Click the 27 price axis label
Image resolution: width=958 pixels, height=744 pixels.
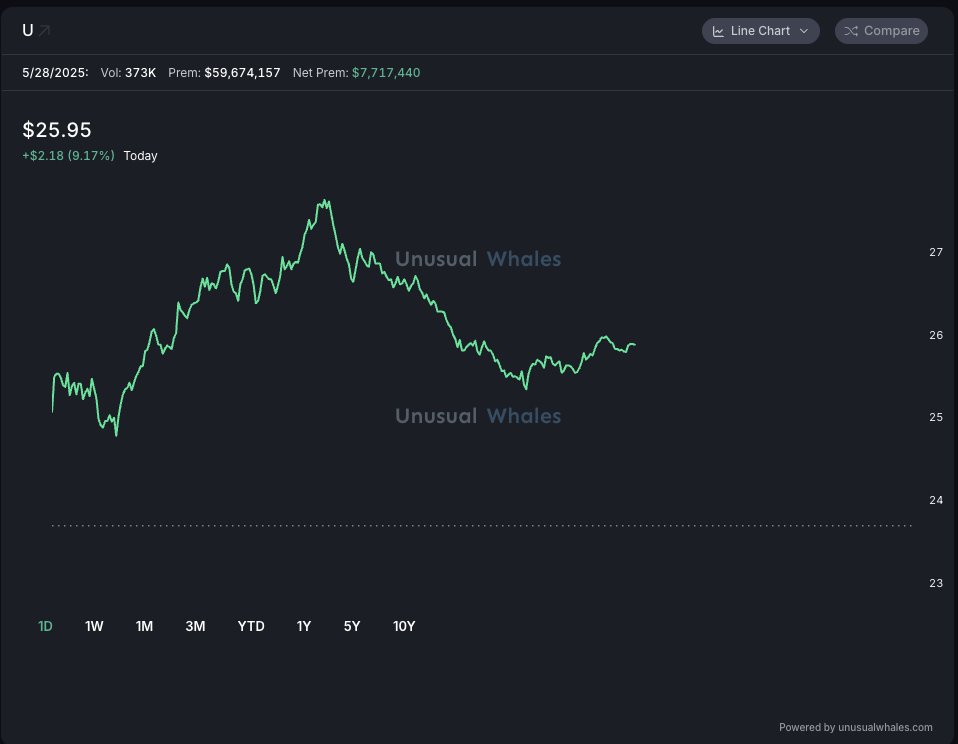coord(936,252)
